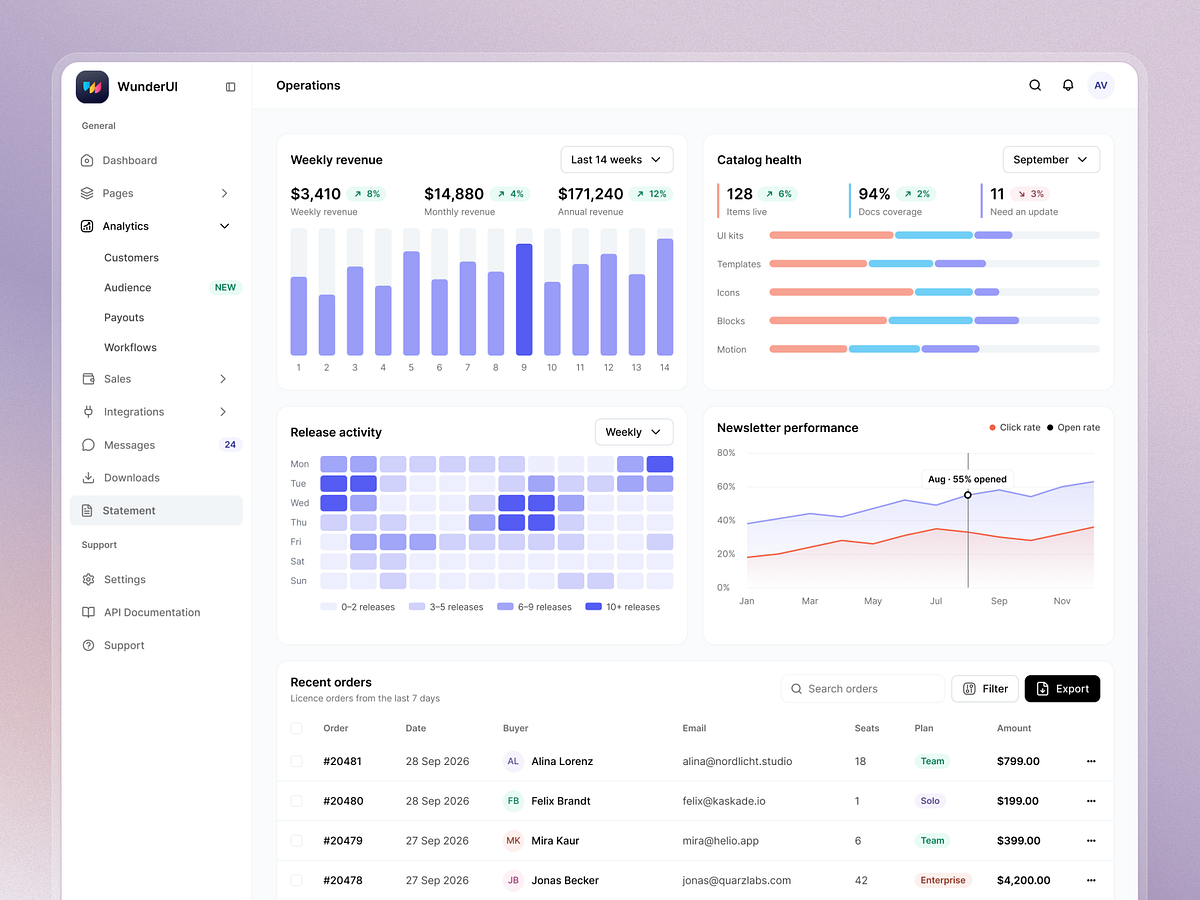Open more options for order #20479

click(1091, 841)
